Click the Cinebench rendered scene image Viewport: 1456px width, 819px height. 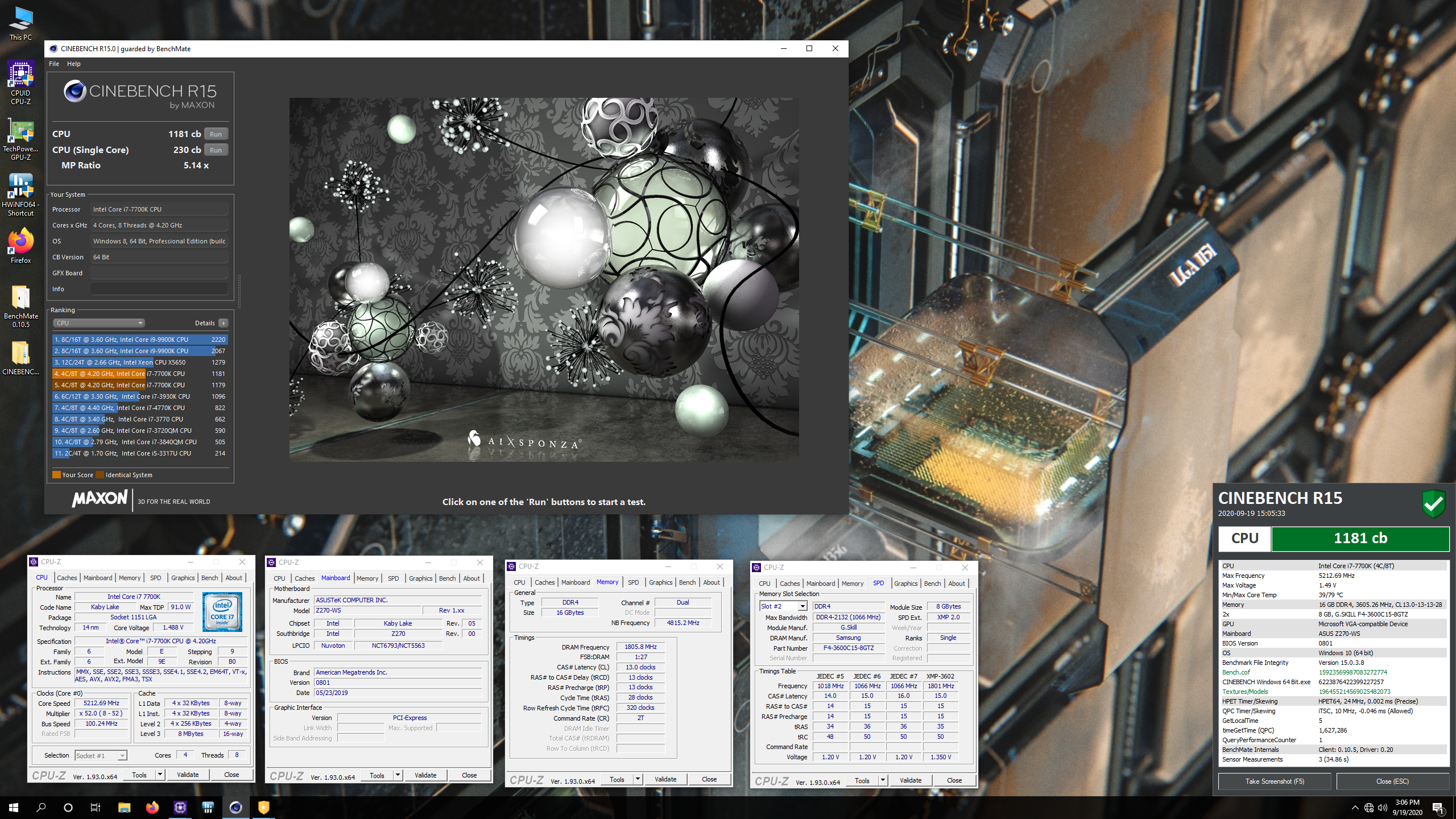[544, 279]
